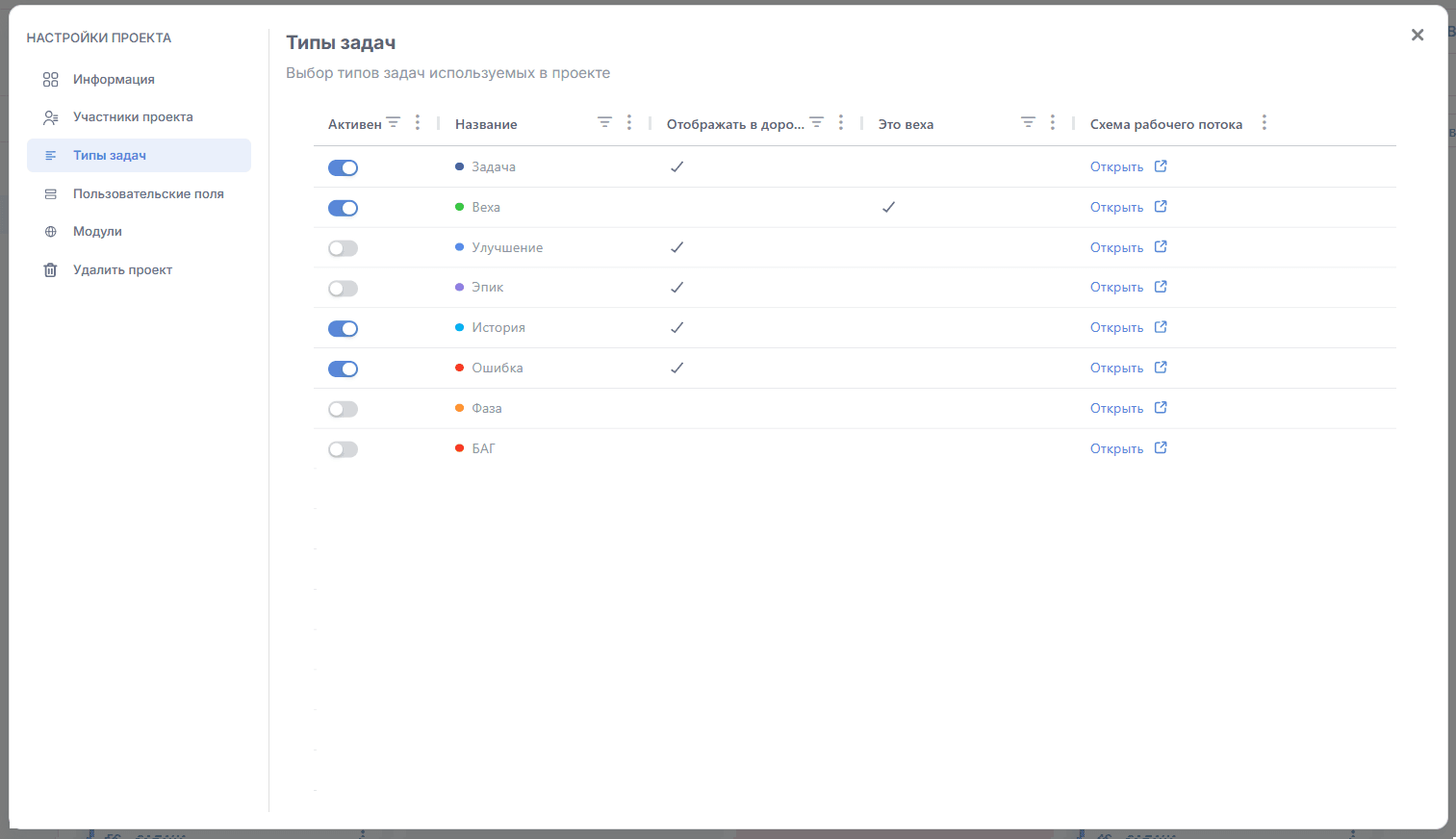Click the filter icon in the Название column
1456x839 pixels.
pos(604,123)
